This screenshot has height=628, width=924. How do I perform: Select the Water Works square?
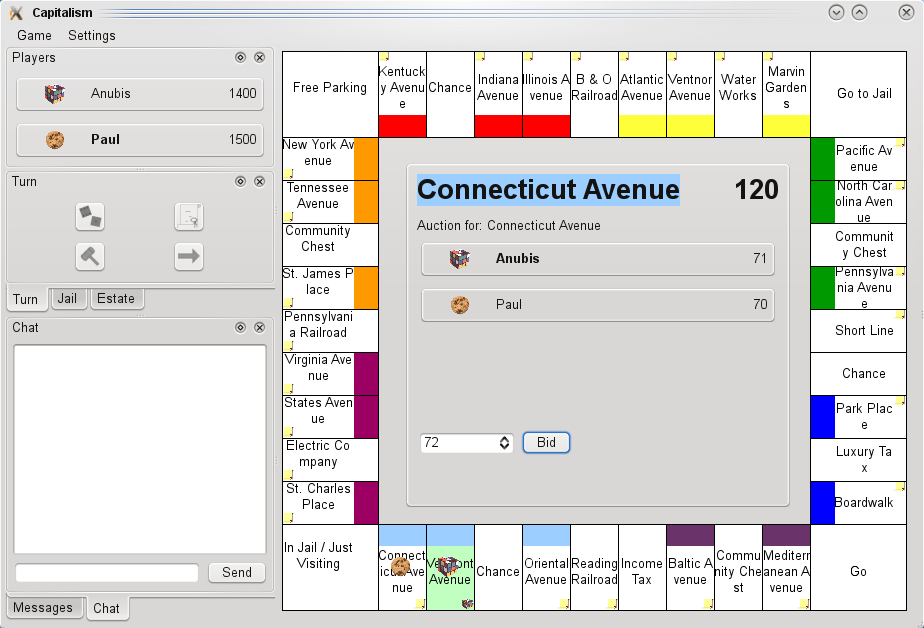738,94
